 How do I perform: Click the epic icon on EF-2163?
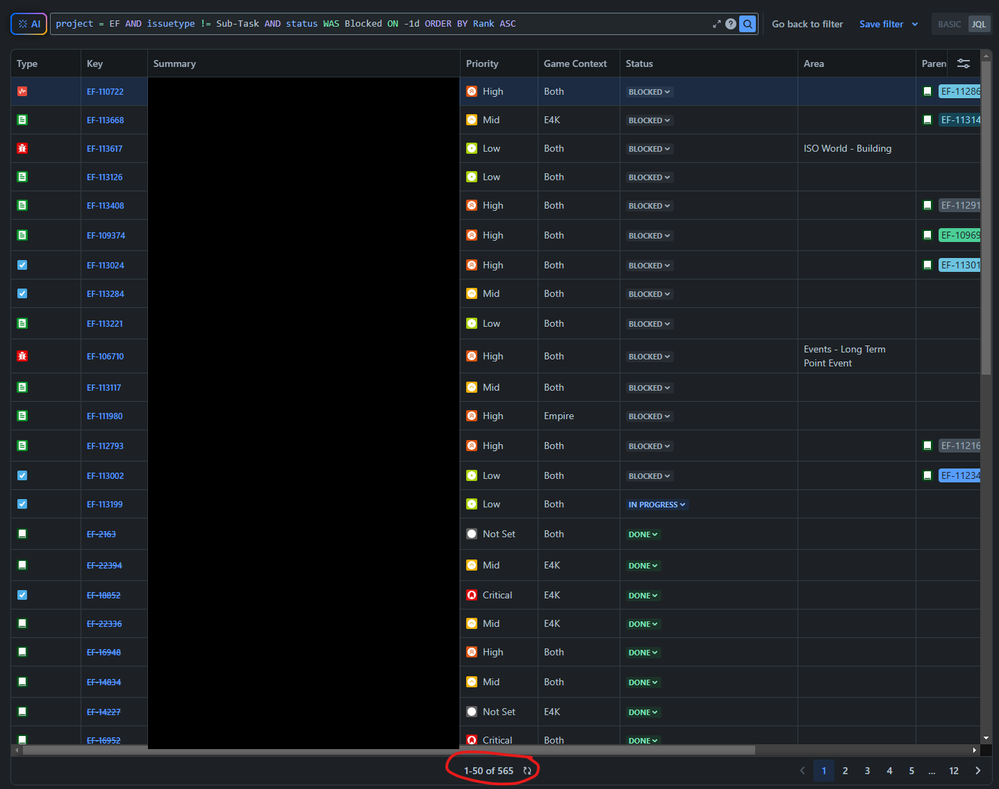coord(22,534)
